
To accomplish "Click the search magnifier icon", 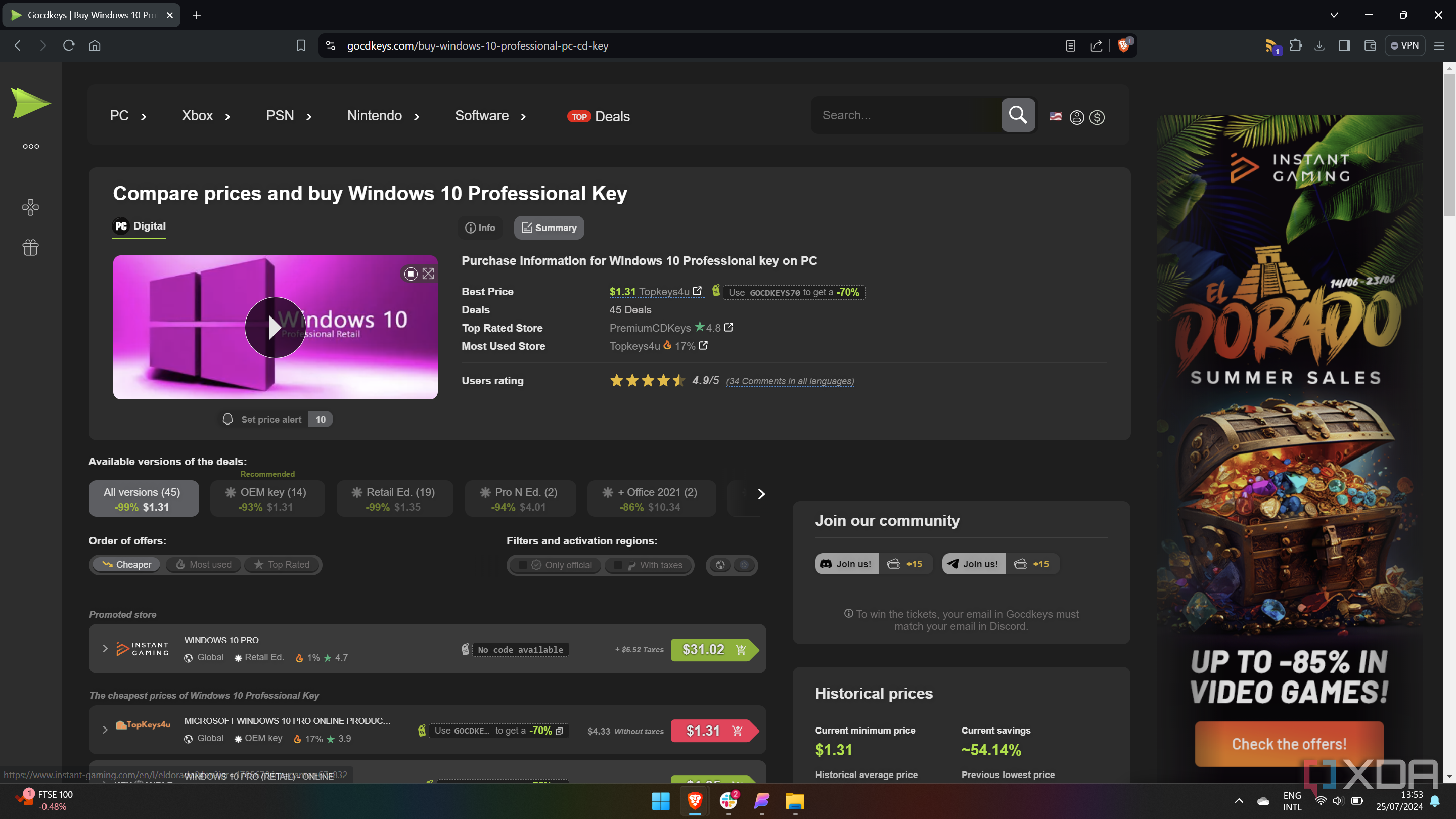I will [x=1017, y=115].
